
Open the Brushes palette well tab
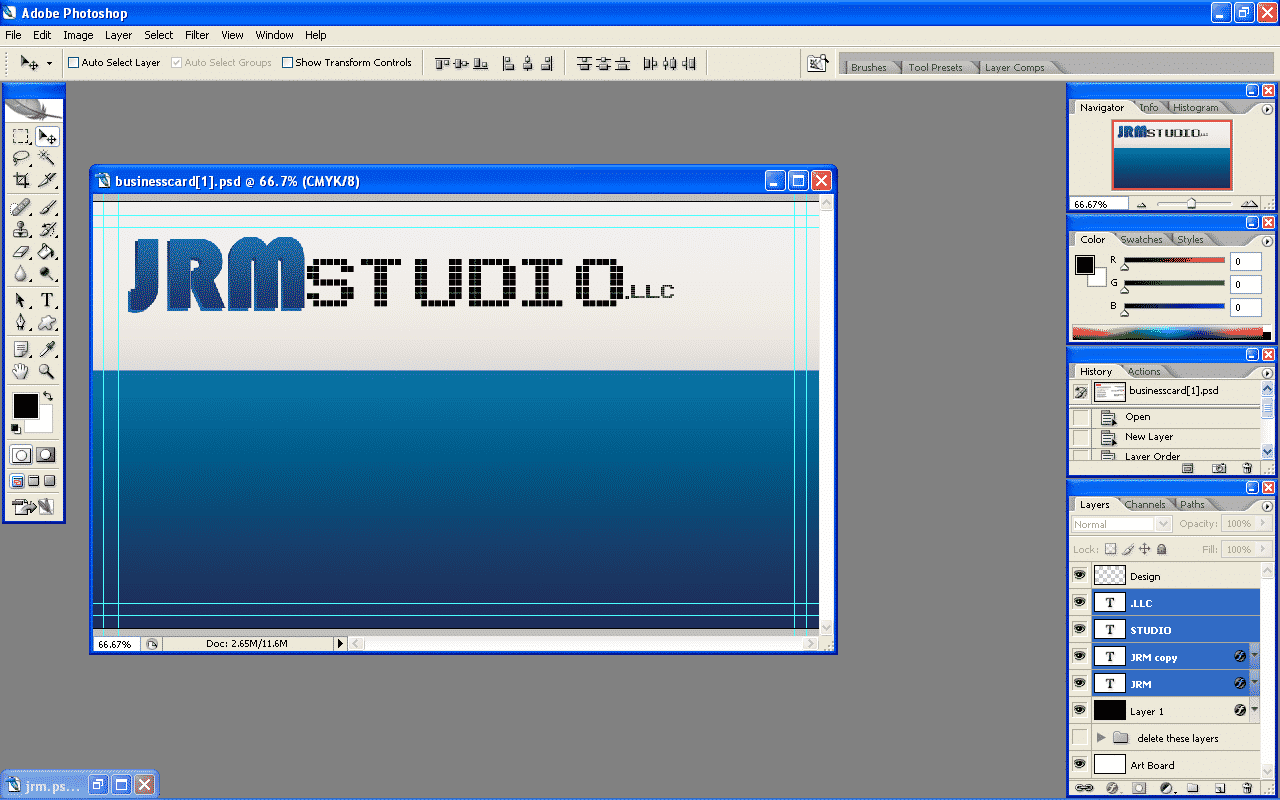tap(868, 67)
